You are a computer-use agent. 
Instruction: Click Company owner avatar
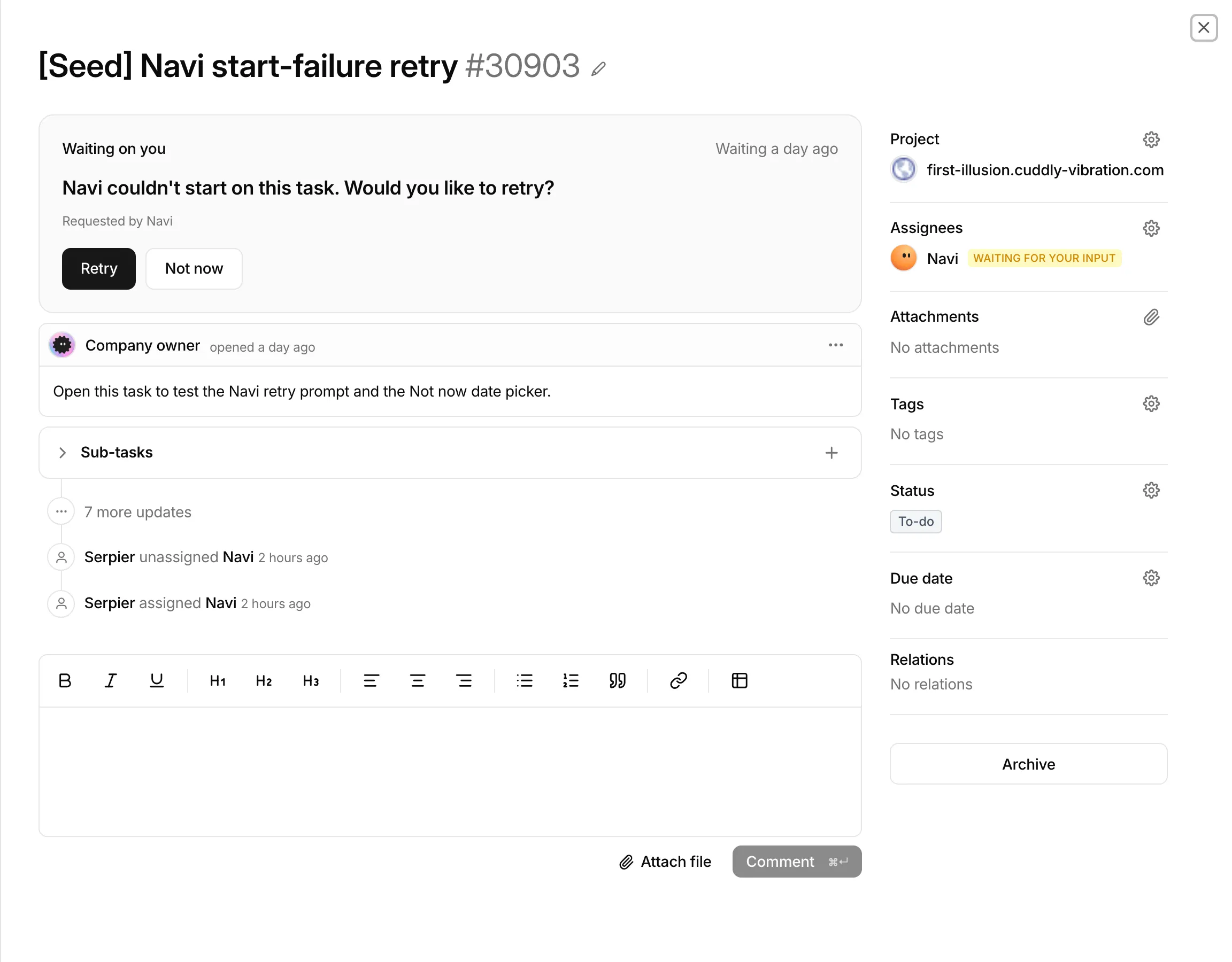point(63,345)
